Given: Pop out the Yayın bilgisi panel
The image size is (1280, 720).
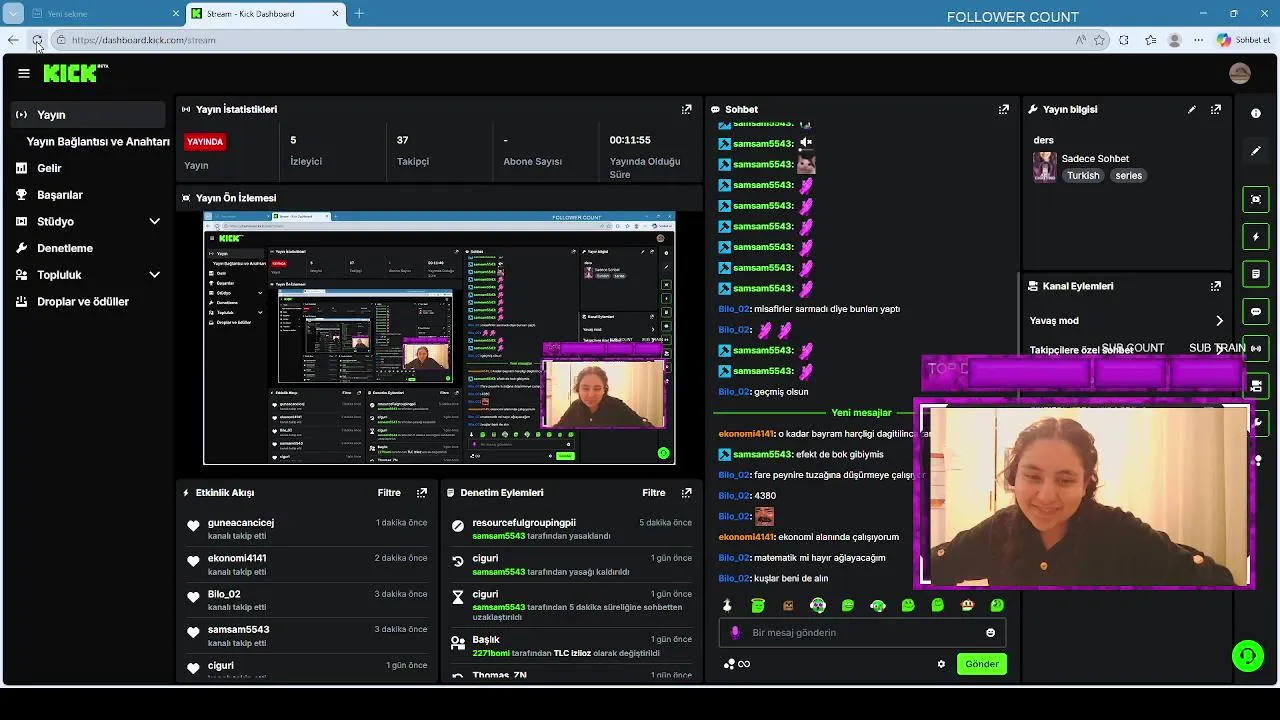Looking at the screenshot, I should click(x=1216, y=109).
